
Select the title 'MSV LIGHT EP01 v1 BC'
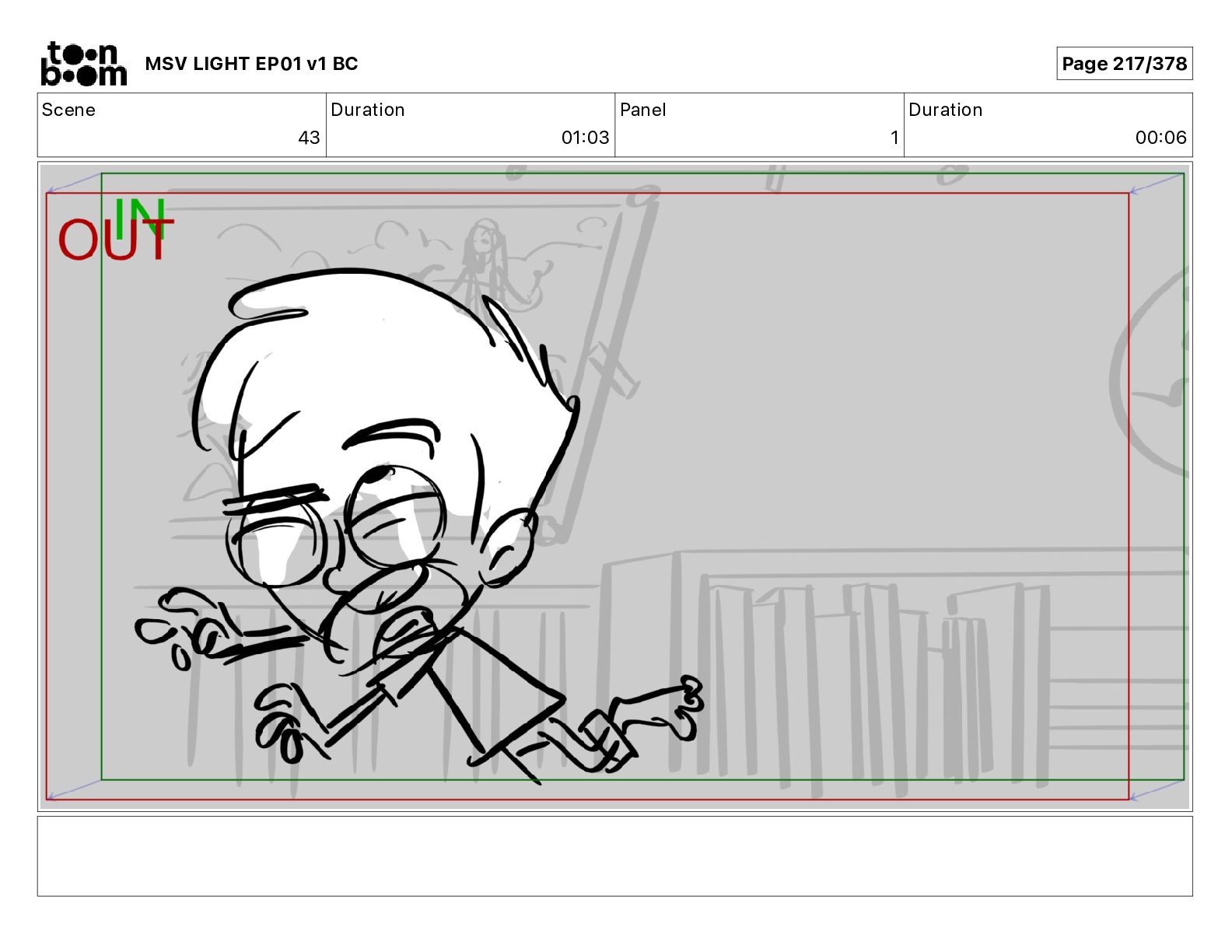[251, 64]
